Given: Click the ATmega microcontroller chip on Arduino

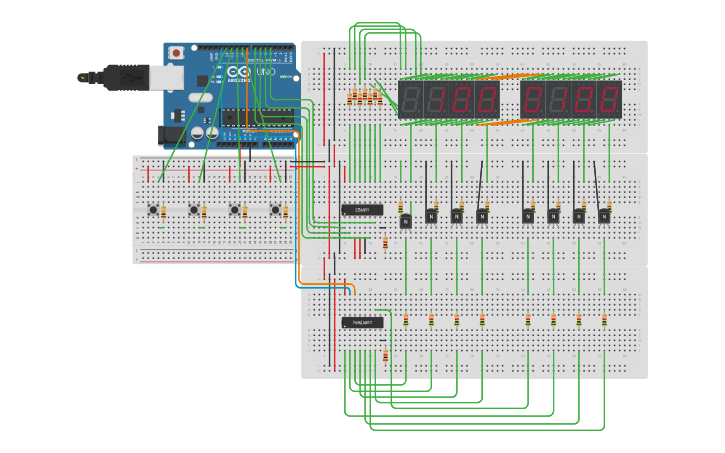Looking at the screenshot, I should coord(257,118).
